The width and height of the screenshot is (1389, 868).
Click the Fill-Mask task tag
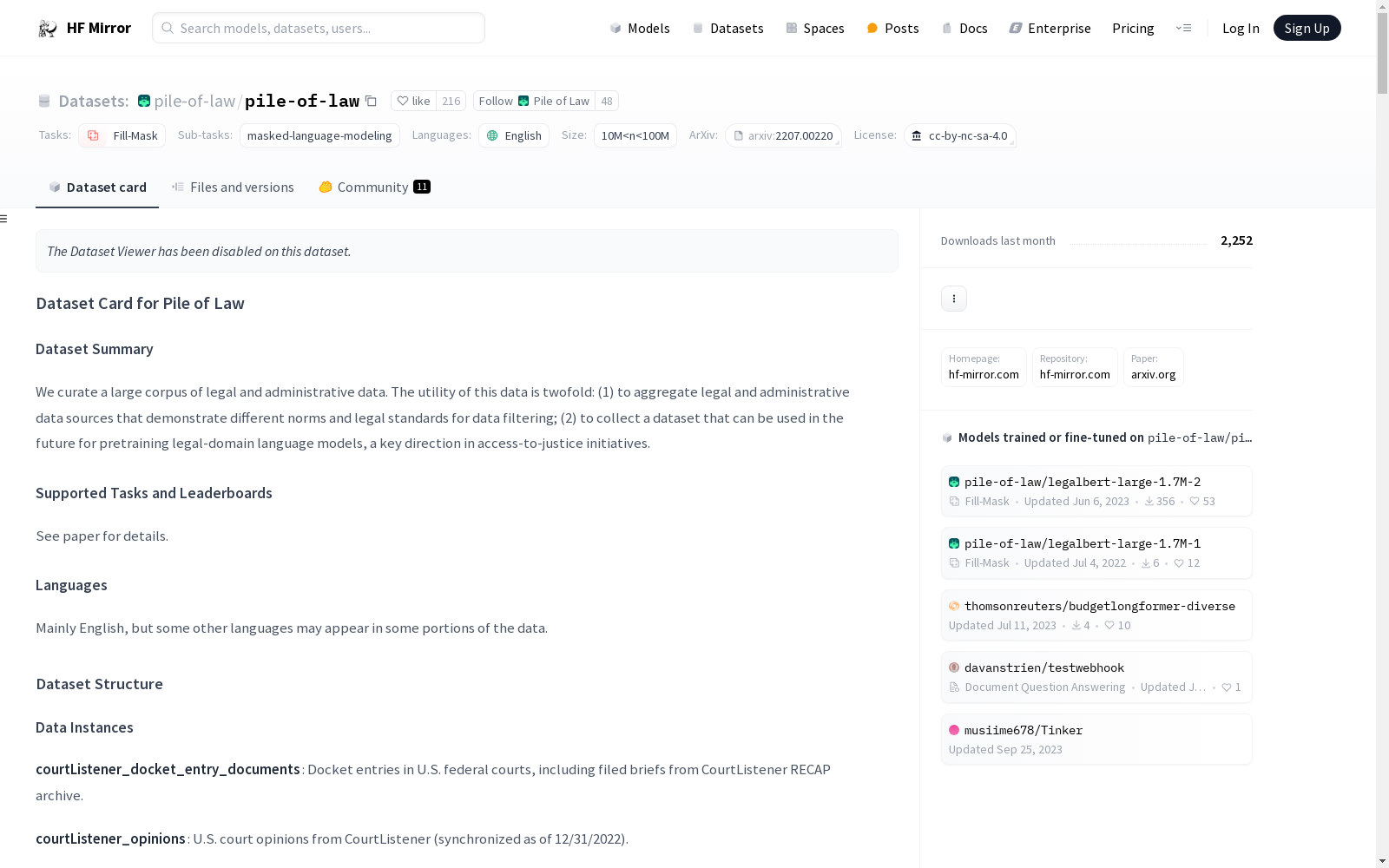[122, 135]
